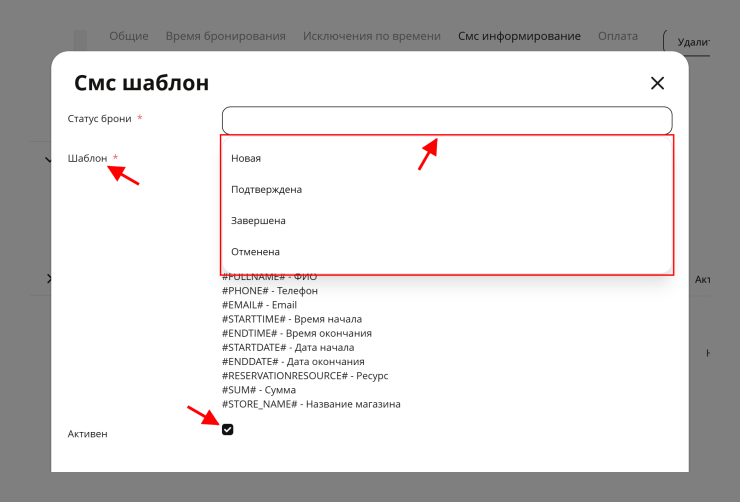740x502 pixels.
Task: Click the Смс шаблон dialog title
Action: tap(142, 83)
